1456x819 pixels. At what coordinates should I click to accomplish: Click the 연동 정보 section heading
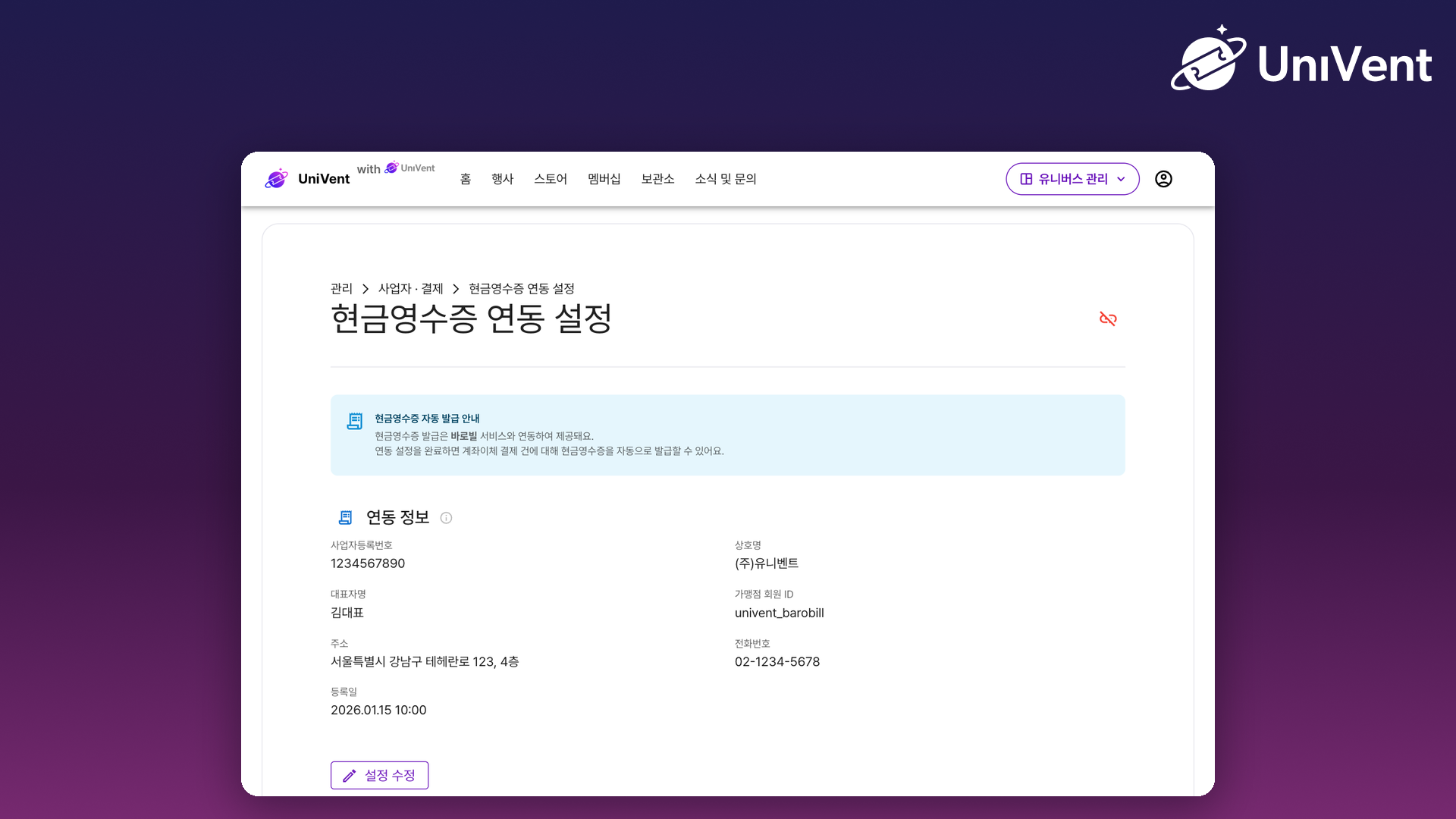click(398, 517)
